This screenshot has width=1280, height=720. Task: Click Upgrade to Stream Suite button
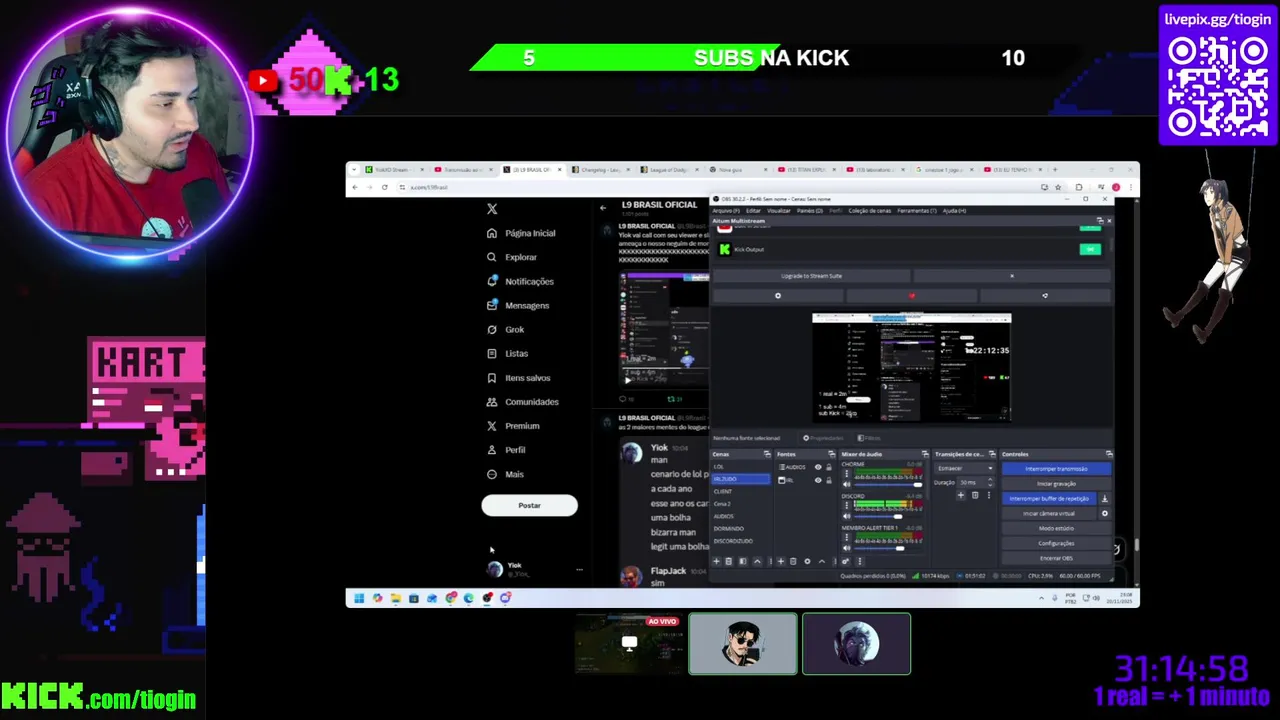point(811,276)
